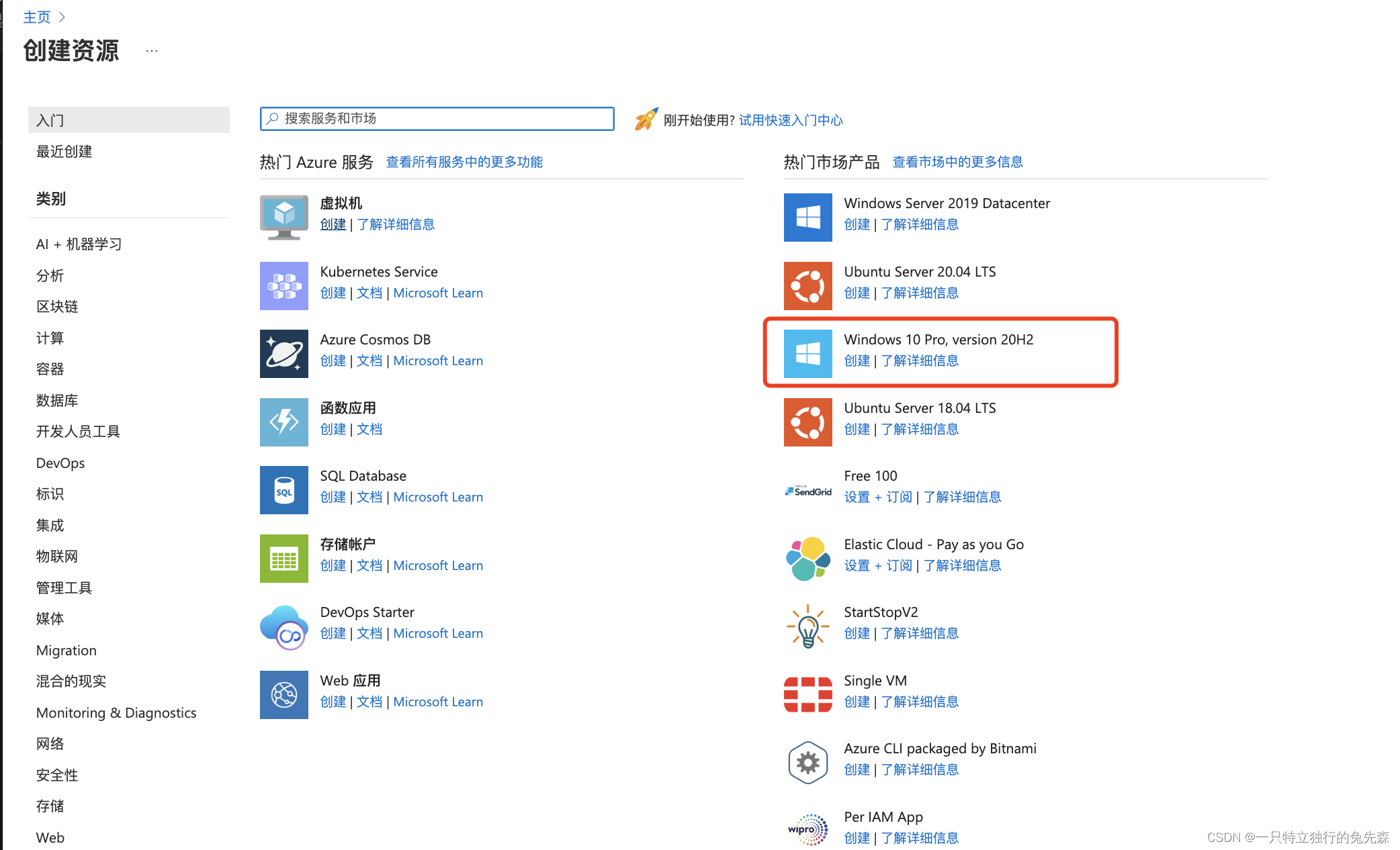Screen dimensions: 1400x850
Task: Click the Storage Account (存储帐户) green icon
Action: 283,558
